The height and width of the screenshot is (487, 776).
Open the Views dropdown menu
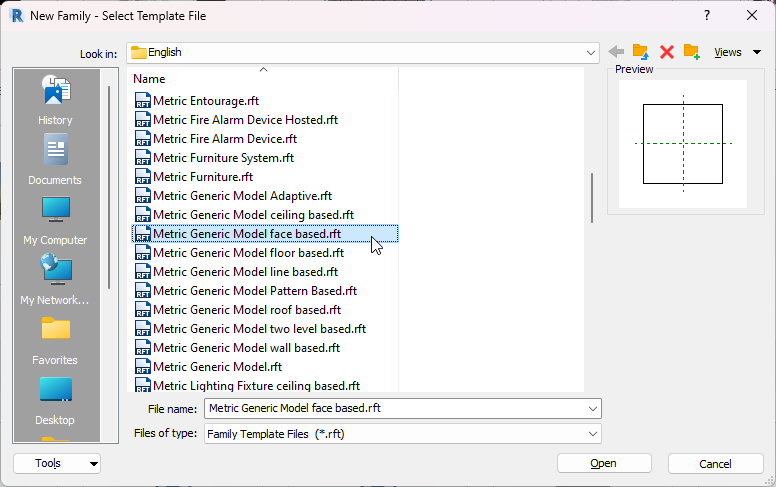(x=737, y=52)
